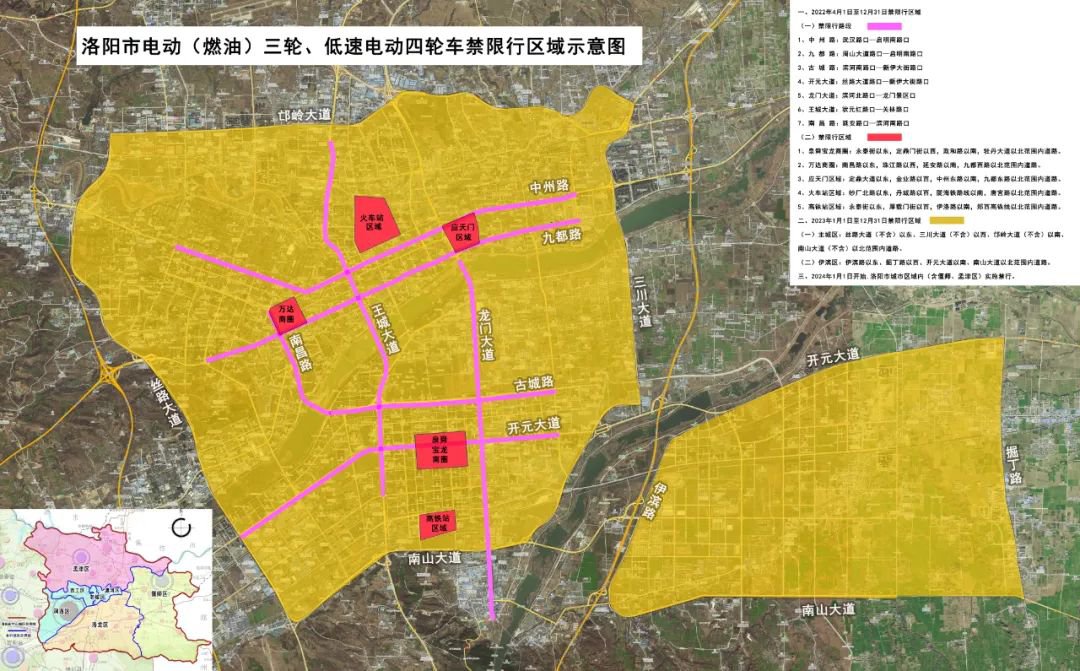
Task: Select the 应天门区域 red zone
Action: pos(461,233)
